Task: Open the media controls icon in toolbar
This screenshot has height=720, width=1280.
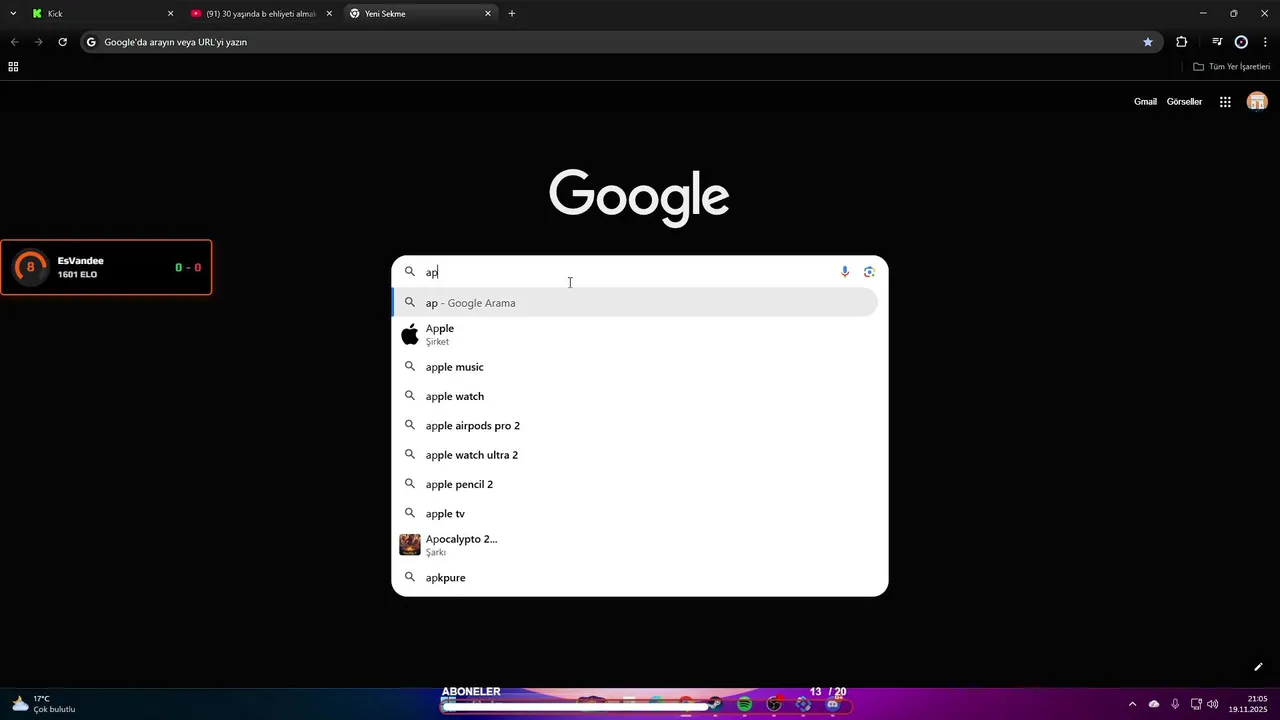Action: [1217, 42]
